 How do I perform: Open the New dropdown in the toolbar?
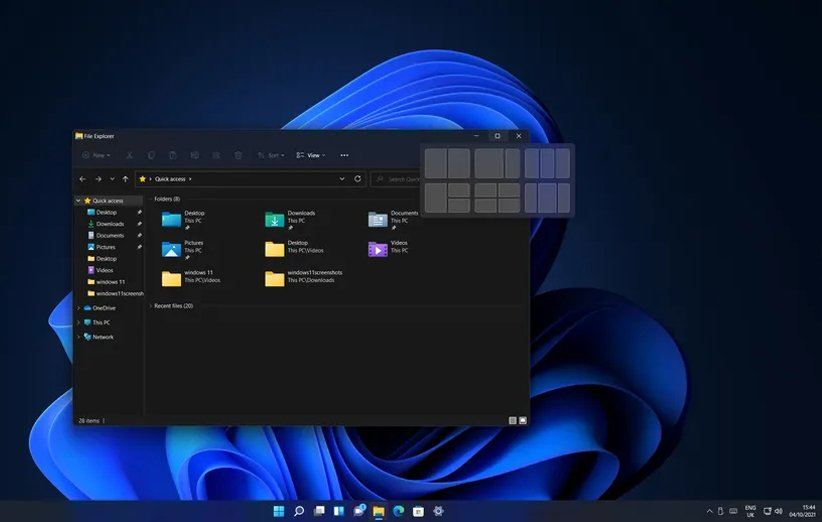tap(96, 155)
